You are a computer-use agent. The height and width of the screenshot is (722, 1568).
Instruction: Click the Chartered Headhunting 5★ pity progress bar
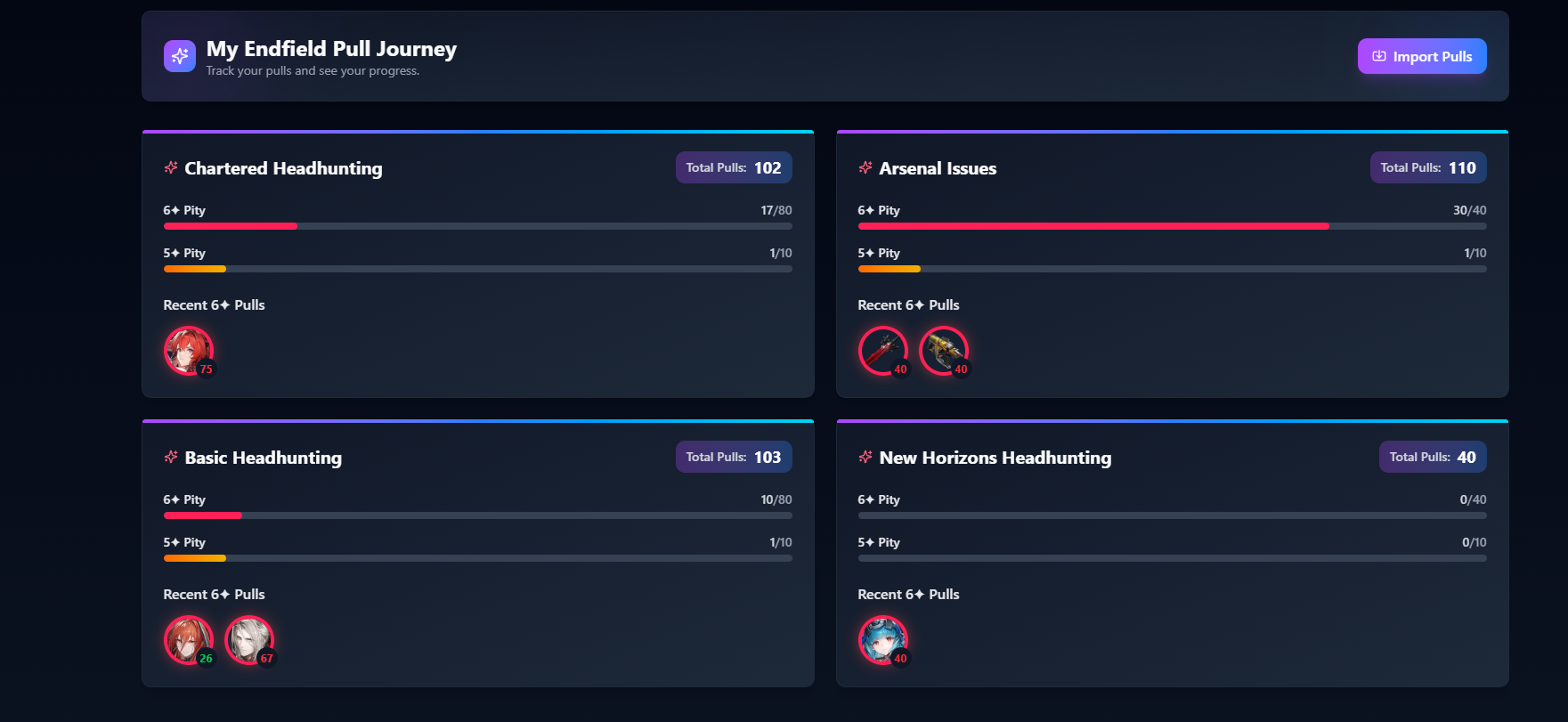pos(478,269)
